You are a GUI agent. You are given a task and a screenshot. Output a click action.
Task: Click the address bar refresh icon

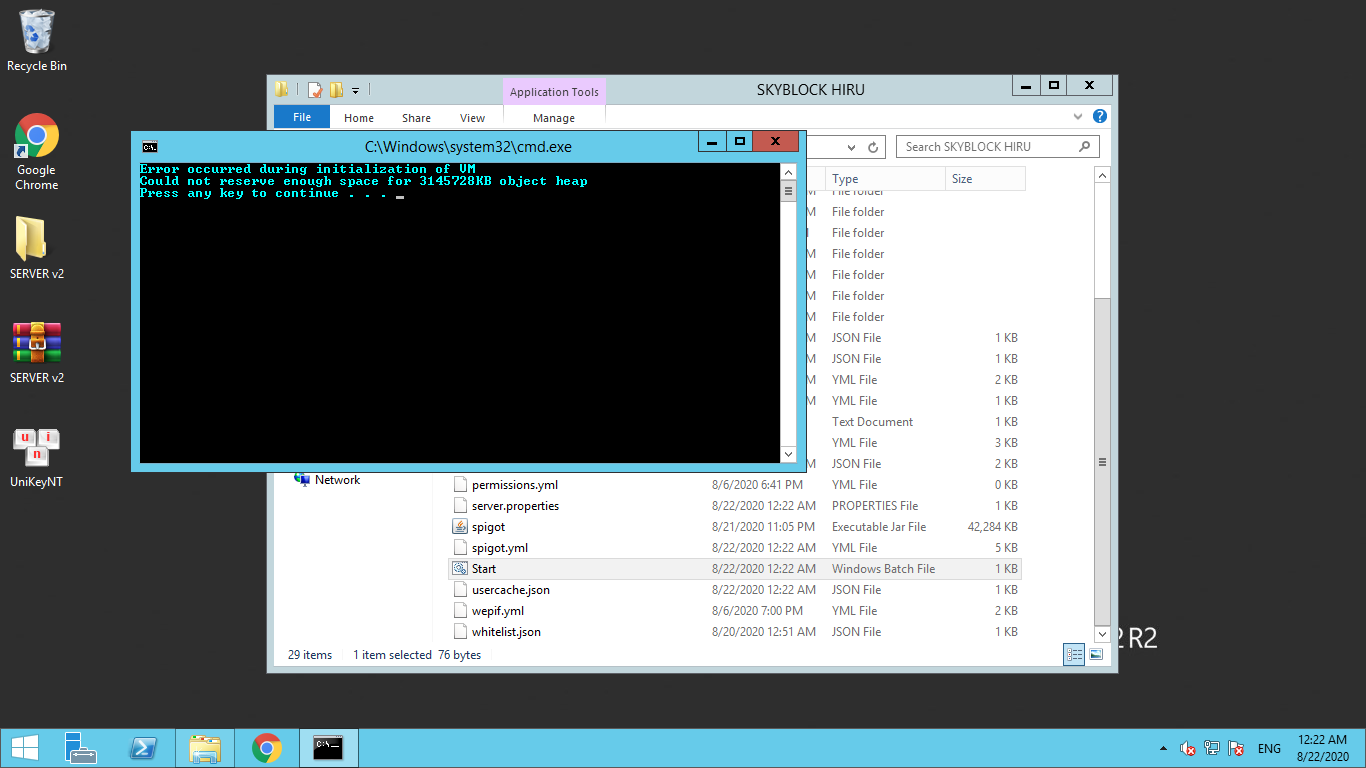point(873,147)
